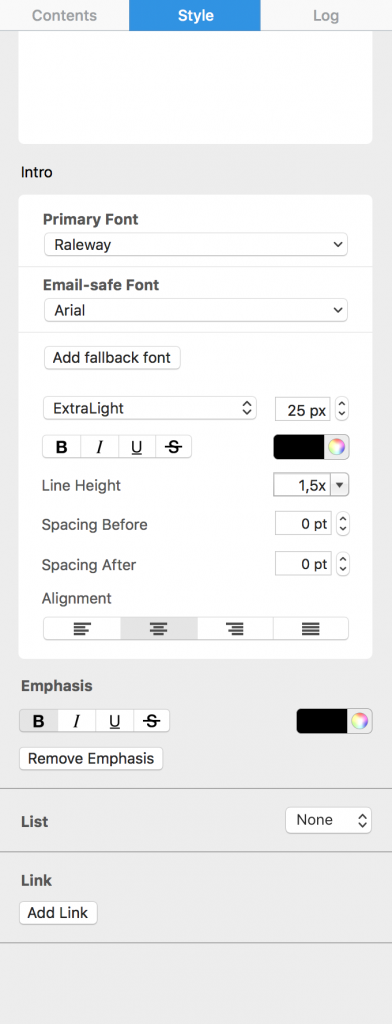Toggle underline in Intro font style
Image resolution: width=392 pixels, height=1024 pixels.
(x=137, y=447)
